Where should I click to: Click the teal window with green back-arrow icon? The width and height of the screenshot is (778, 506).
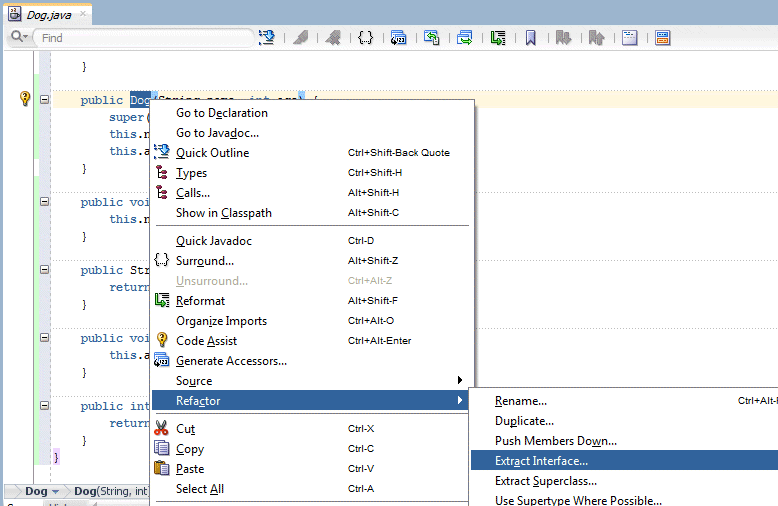(x=432, y=38)
